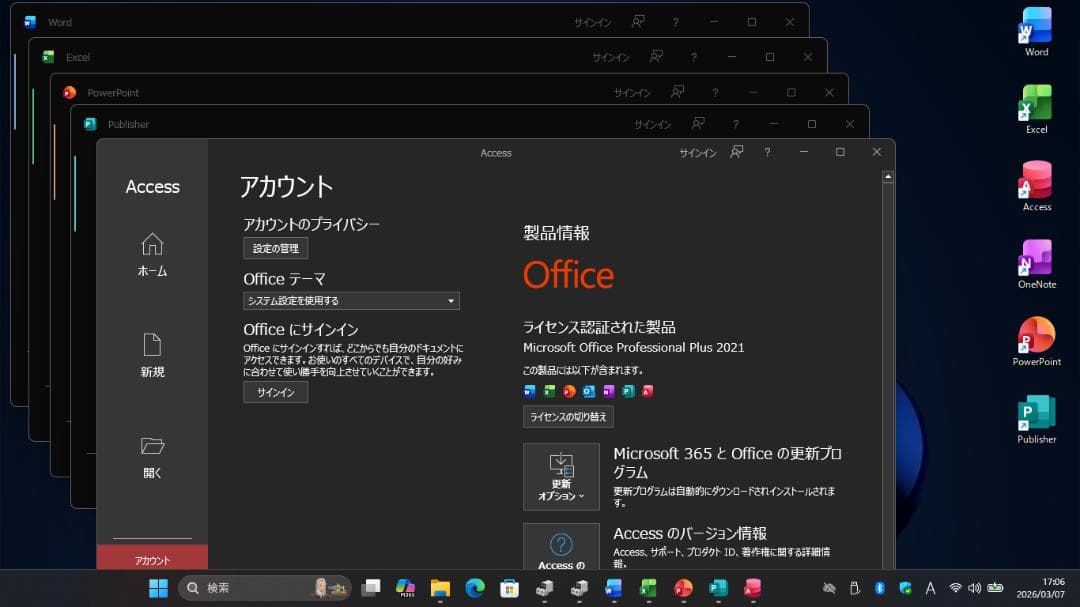Image resolution: width=1080 pixels, height=607 pixels.
Task: Open the Windows Start menu
Action: point(158,588)
